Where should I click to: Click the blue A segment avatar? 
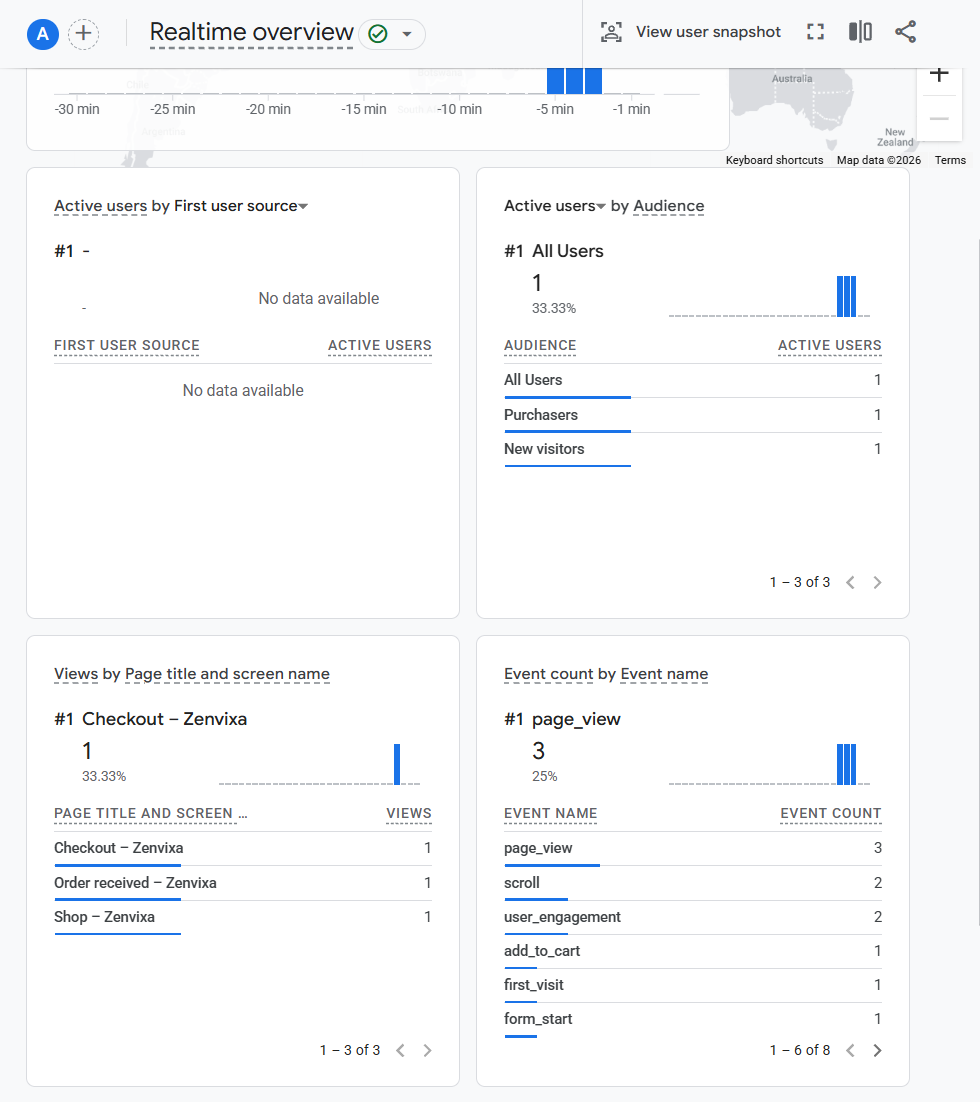(x=43, y=34)
